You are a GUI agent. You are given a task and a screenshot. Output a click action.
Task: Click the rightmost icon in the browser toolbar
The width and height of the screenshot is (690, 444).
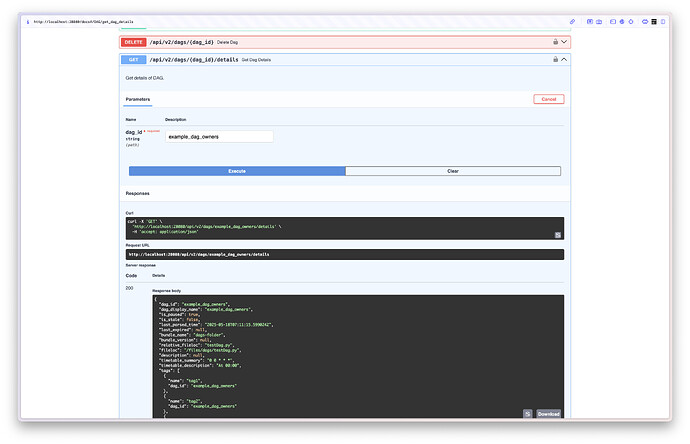tap(664, 21)
